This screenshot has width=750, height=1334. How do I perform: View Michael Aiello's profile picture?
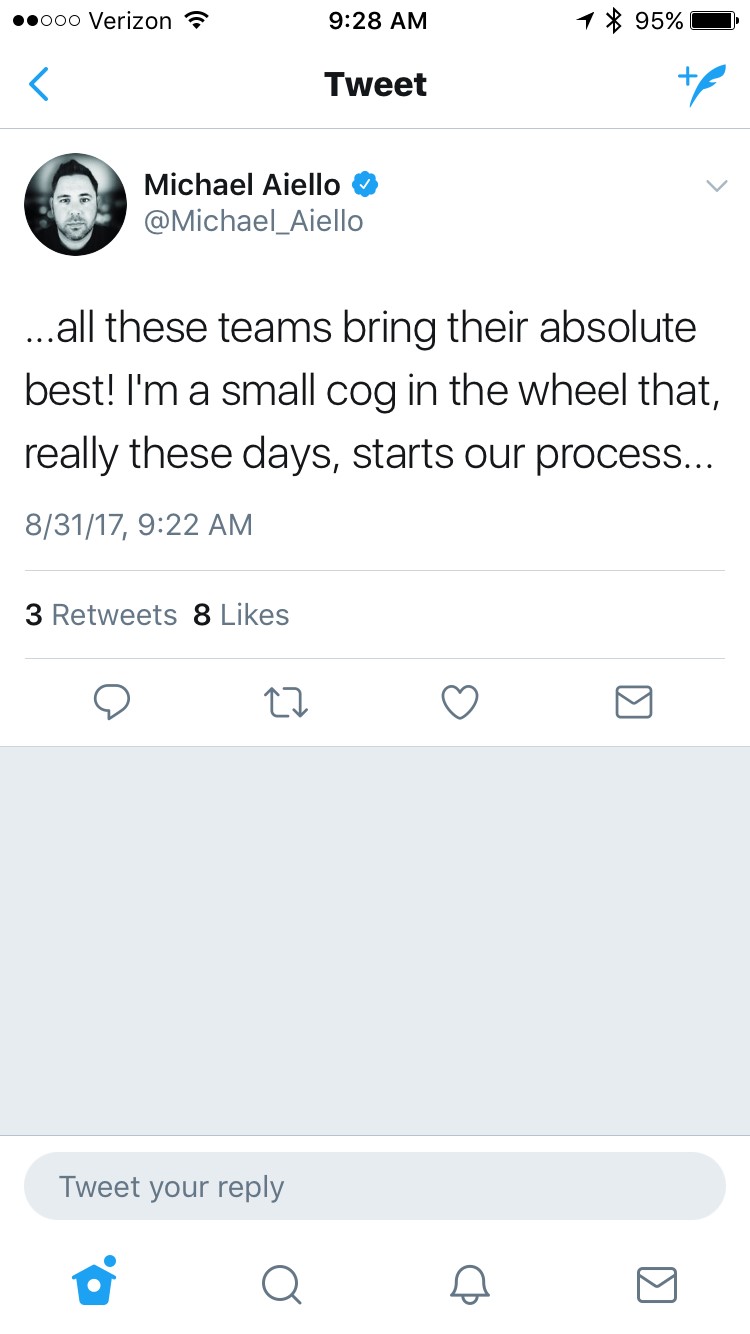click(x=76, y=204)
